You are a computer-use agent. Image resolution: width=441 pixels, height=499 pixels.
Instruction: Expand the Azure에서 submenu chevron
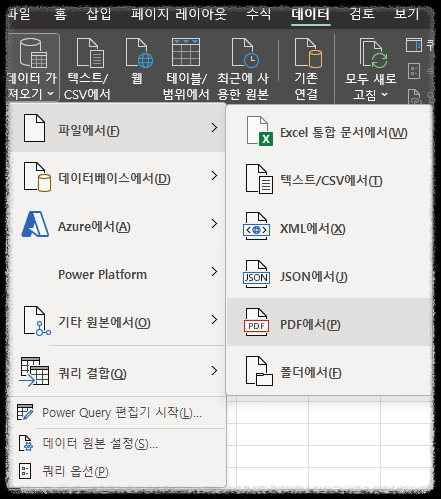[214, 224]
